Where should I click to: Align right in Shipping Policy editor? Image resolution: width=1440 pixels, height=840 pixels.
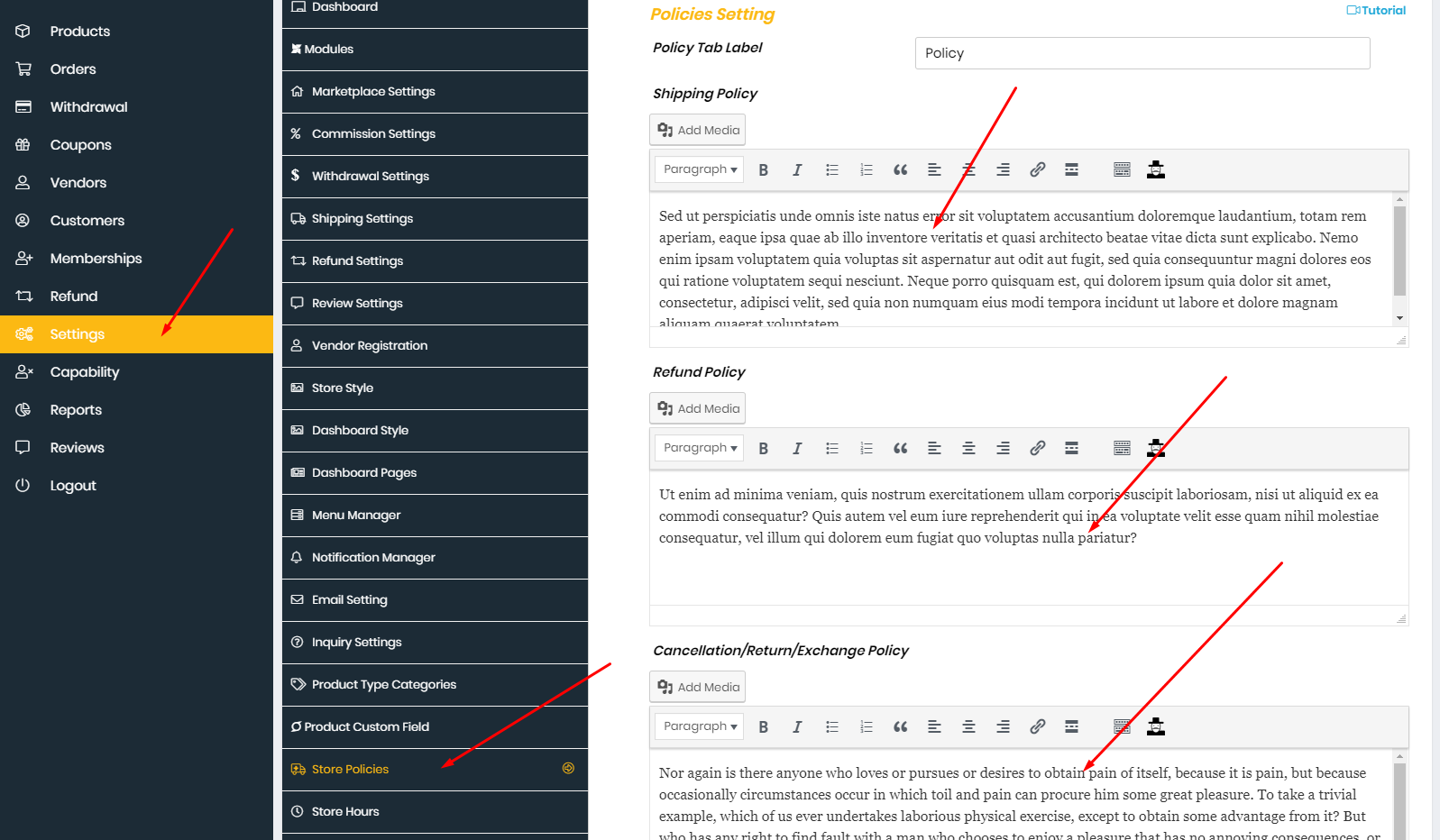pos(1003,169)
